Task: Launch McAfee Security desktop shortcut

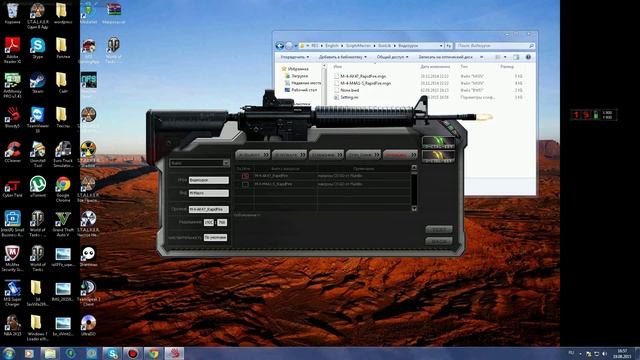Action: [x=12, y=258]
